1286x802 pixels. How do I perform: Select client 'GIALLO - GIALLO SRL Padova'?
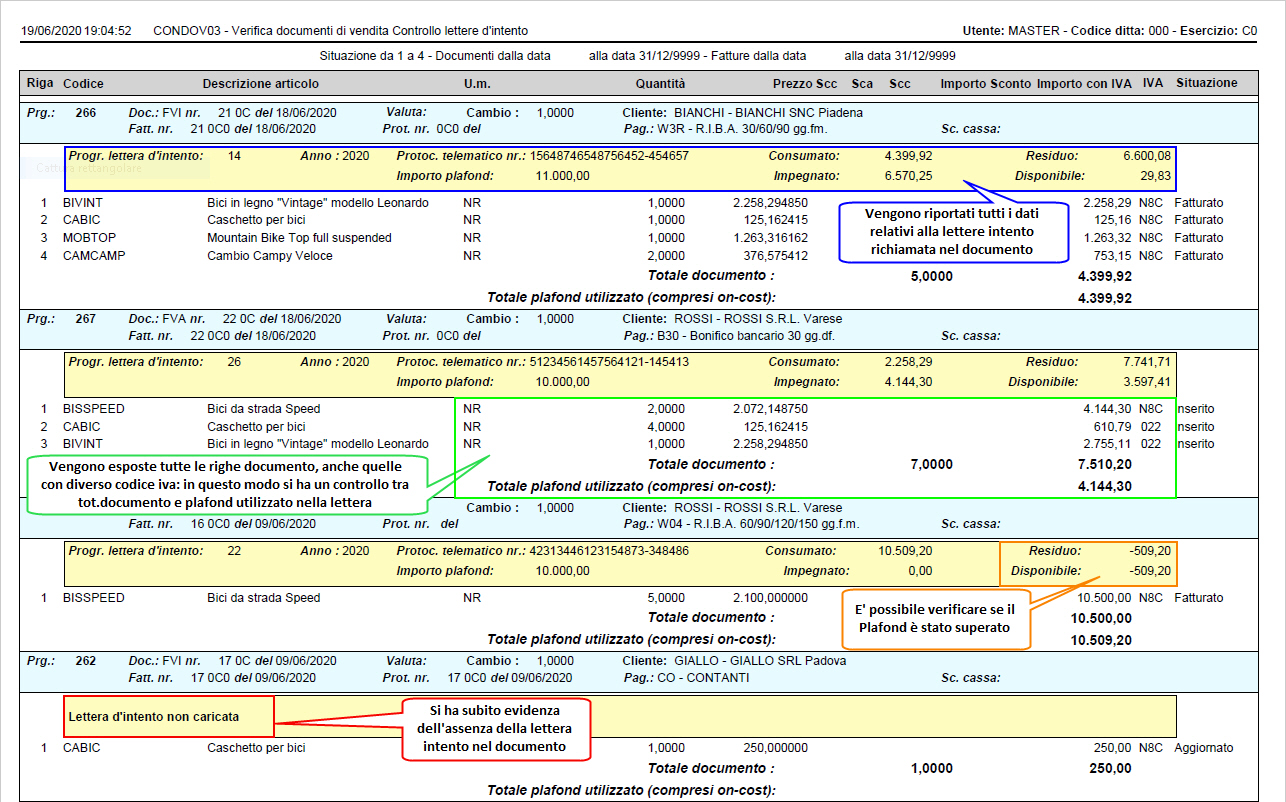click(760, 661)
